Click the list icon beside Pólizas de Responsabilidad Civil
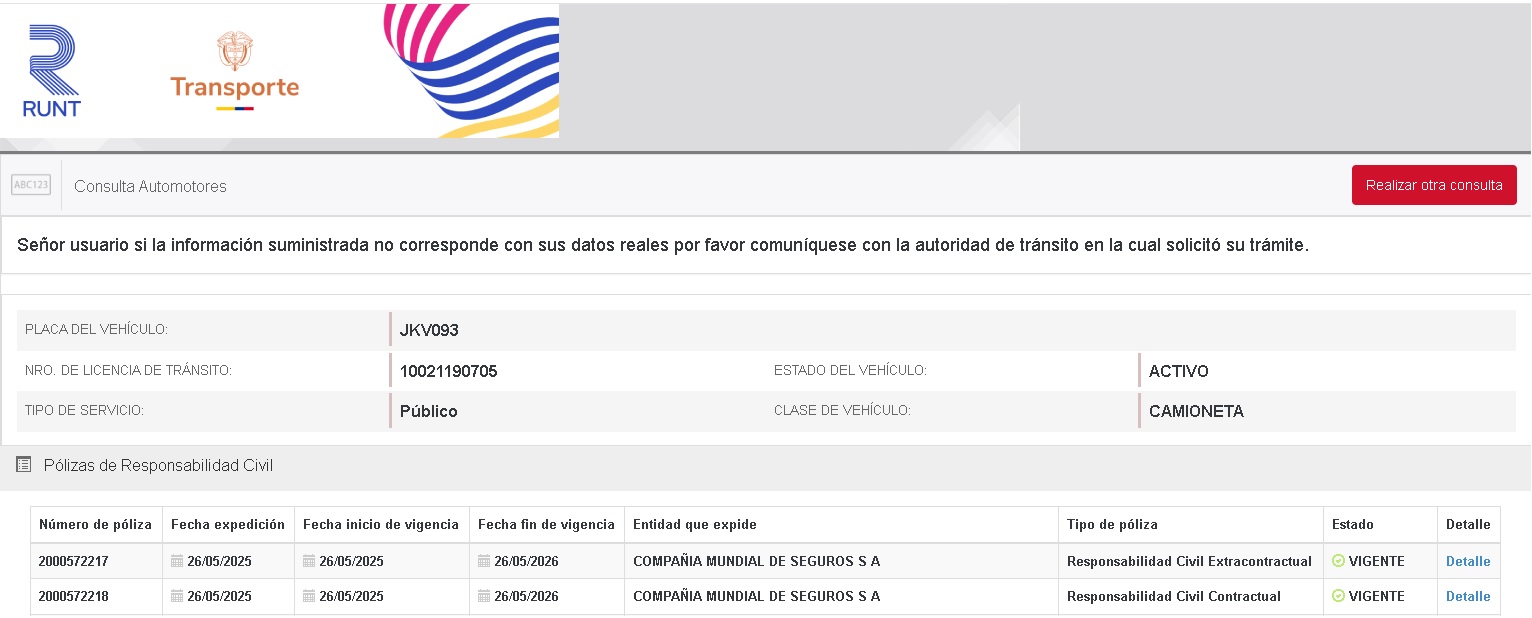 coord(24,465)
